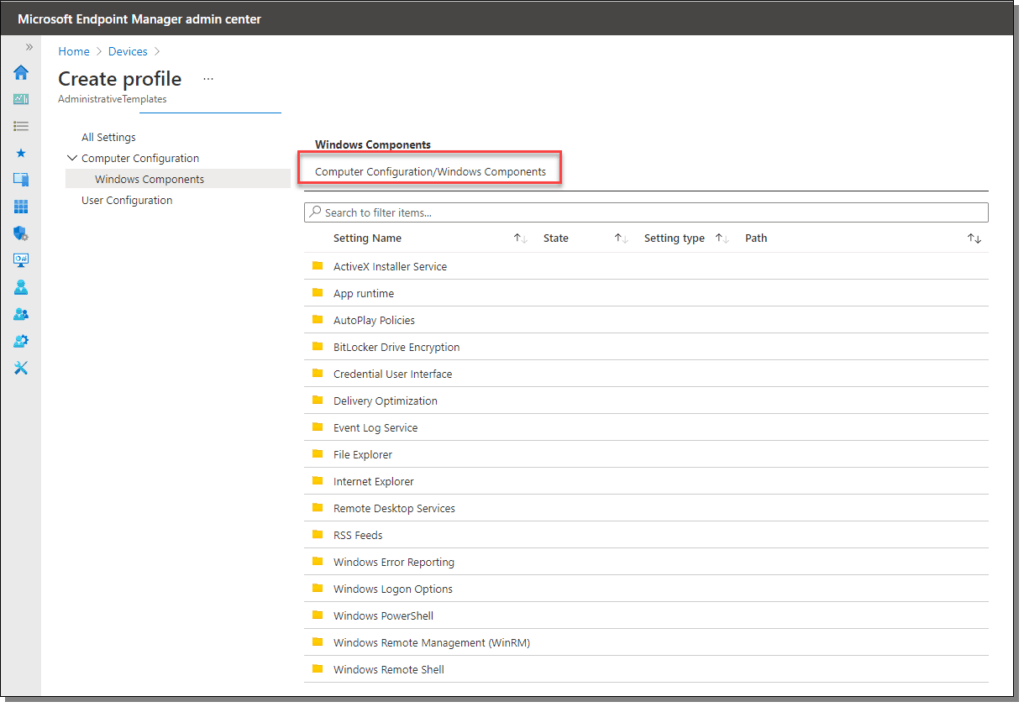Image resolution: width=1024 pixels, height=707 pixels.
Task: Click the Home breadcrumb link
Action: [74, 51]
